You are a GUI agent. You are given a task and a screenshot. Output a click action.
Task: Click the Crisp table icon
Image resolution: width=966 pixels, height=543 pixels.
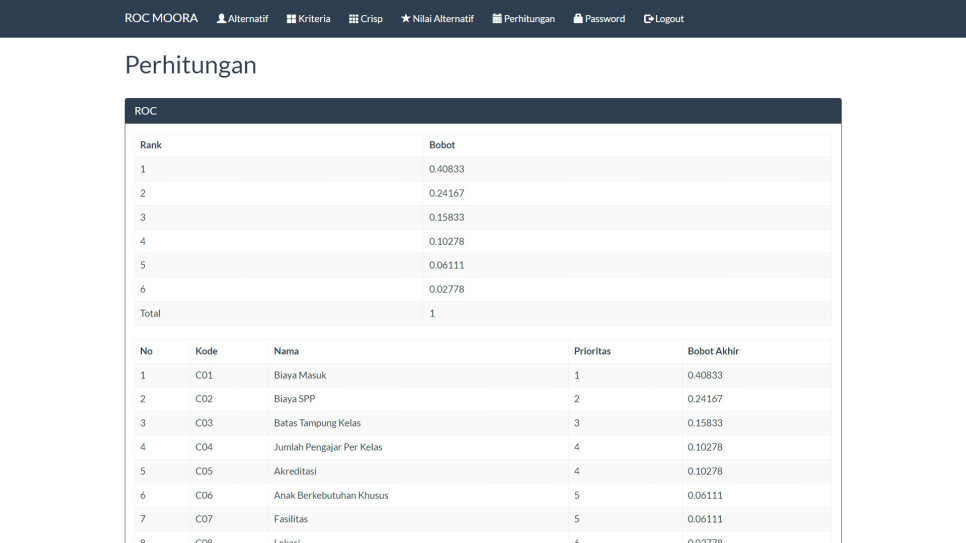tap(354, 18)
